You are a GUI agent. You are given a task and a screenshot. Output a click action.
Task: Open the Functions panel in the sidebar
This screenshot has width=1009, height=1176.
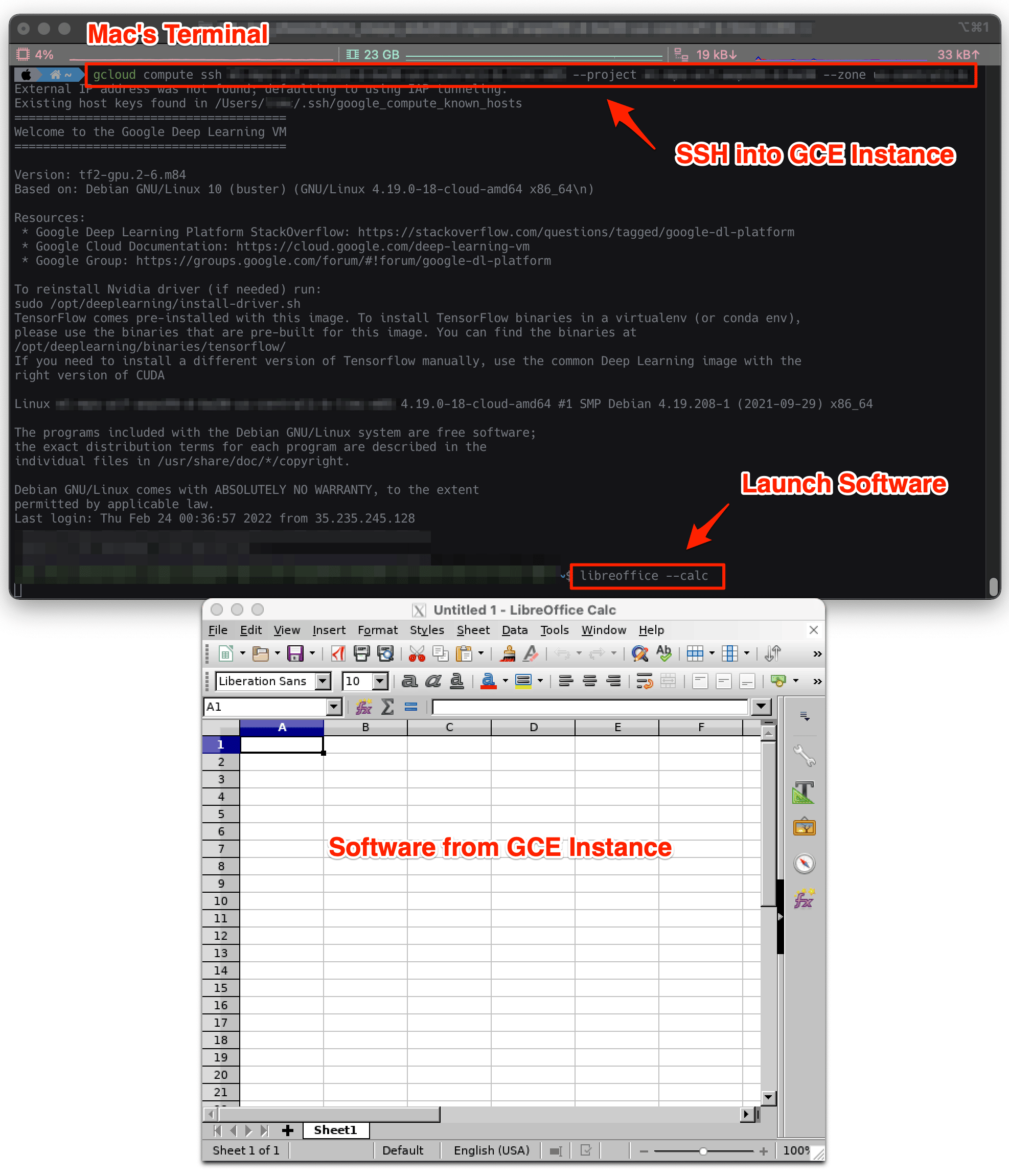[x=804, y=899]
